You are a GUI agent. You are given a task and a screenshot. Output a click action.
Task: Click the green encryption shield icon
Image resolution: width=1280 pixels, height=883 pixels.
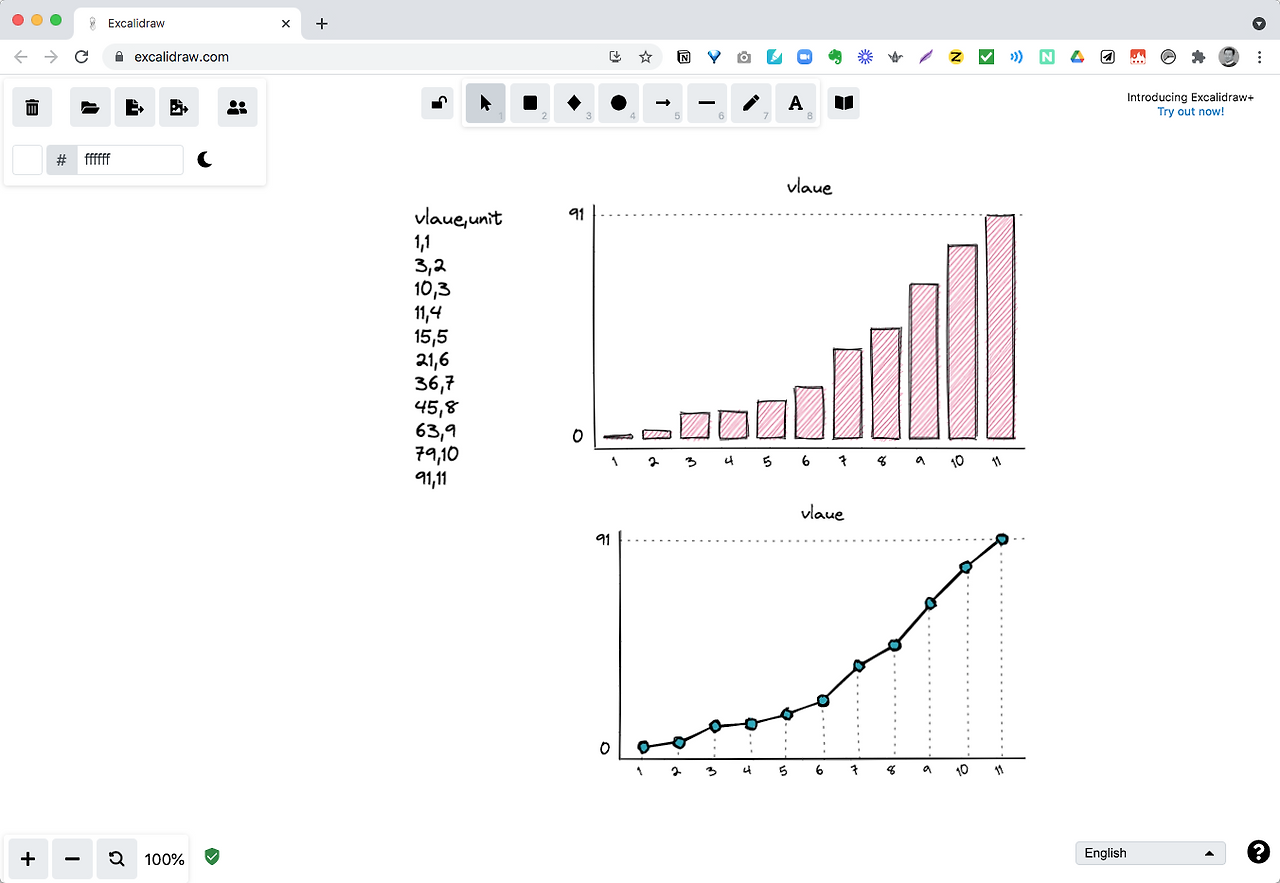(x=212, y=856)
